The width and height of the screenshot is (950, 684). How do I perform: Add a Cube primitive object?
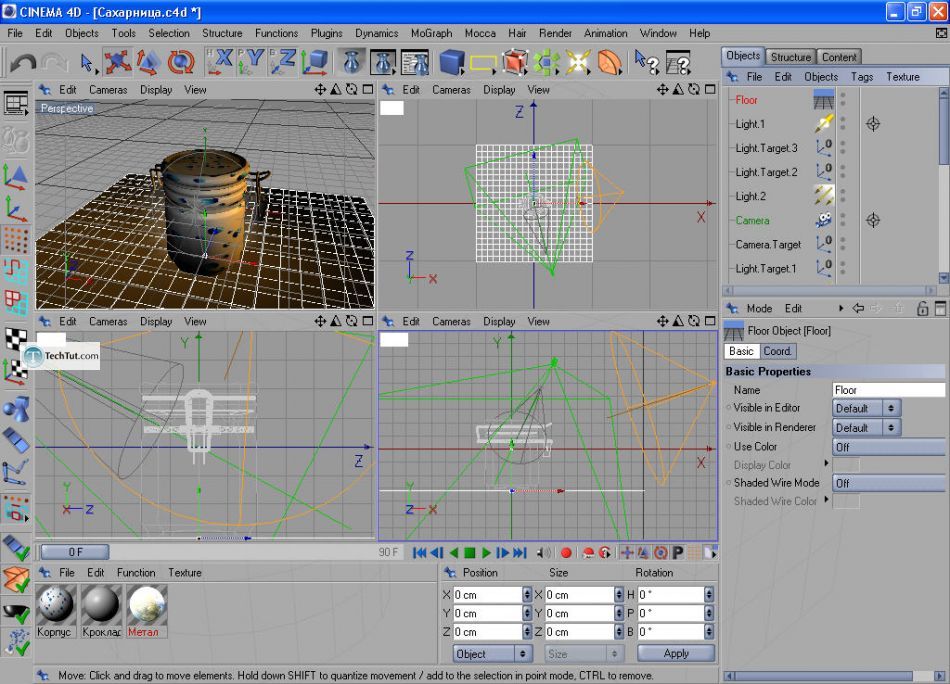(452, 62)
